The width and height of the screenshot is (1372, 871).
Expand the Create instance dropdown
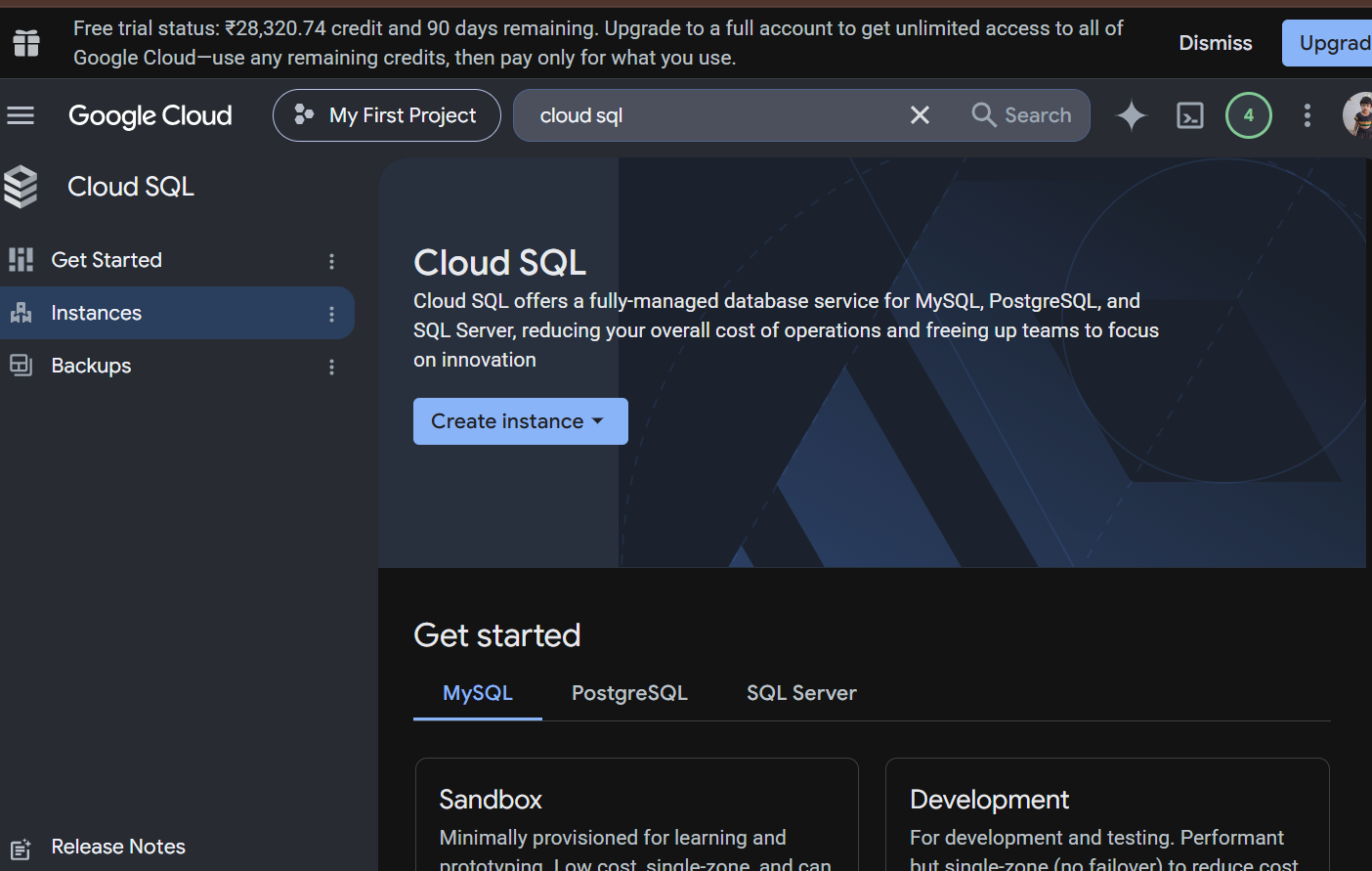point(521,421)
